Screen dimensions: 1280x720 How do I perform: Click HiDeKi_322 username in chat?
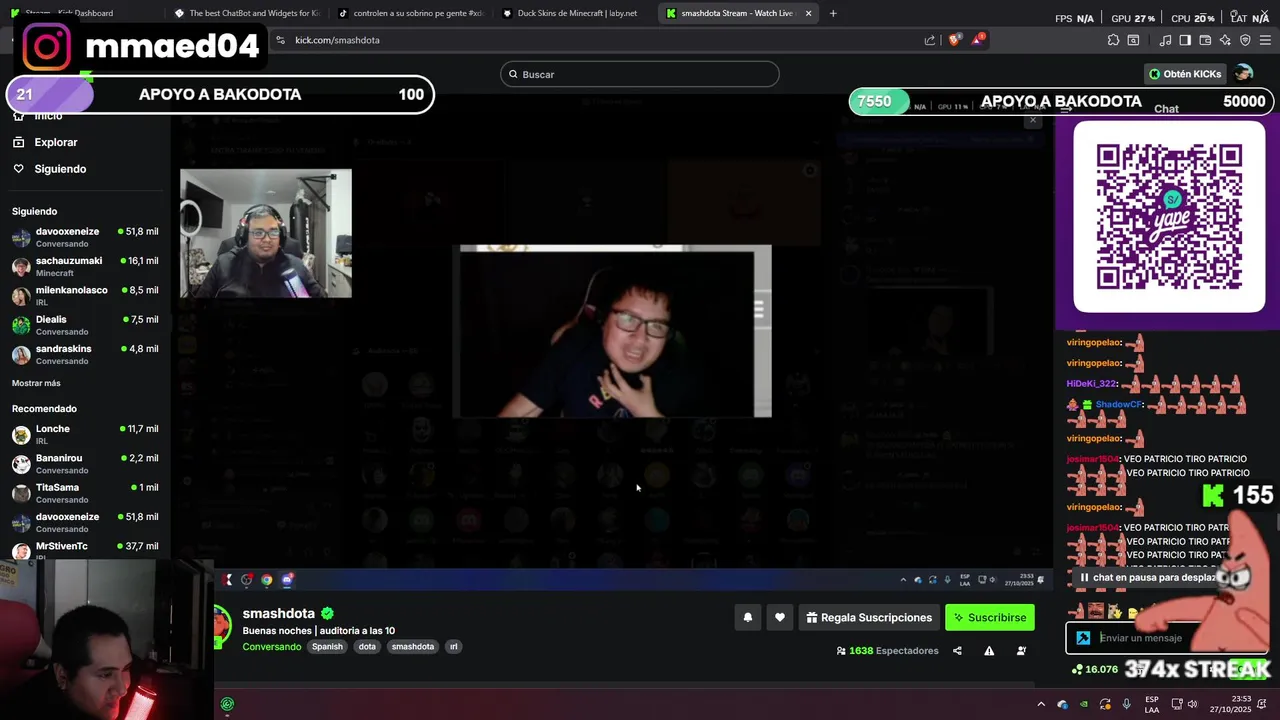(x=1091, y=384)
